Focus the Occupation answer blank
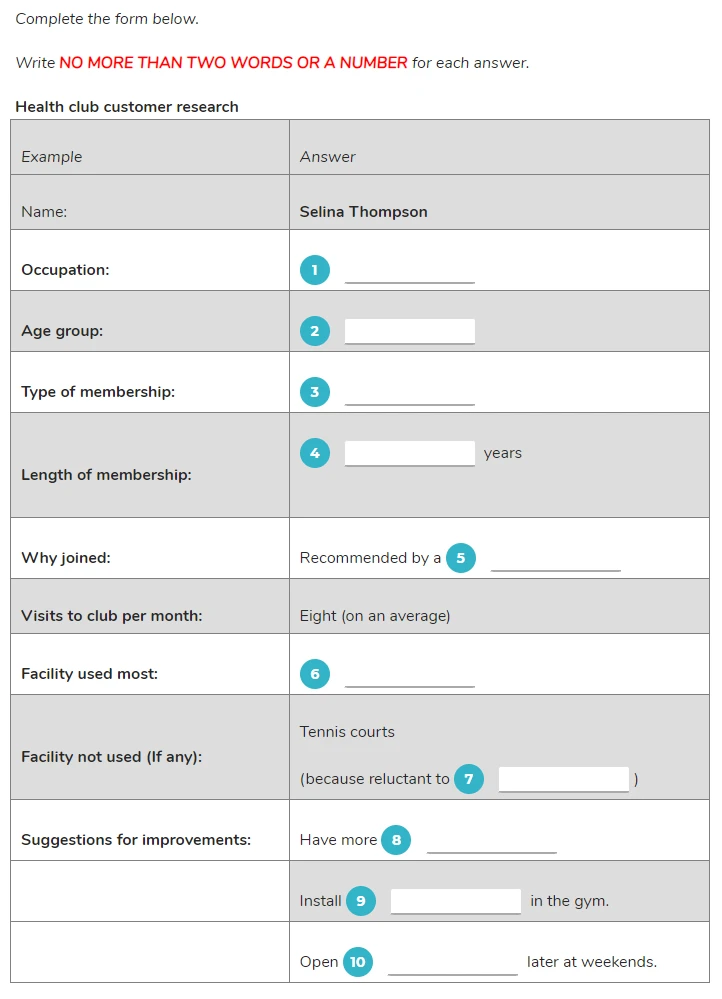 [410, 270]
